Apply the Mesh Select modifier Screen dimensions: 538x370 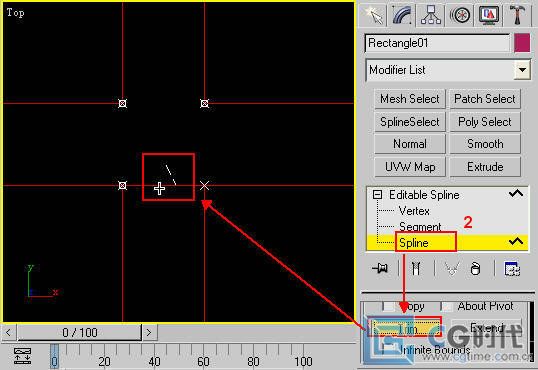click(410, 99)
